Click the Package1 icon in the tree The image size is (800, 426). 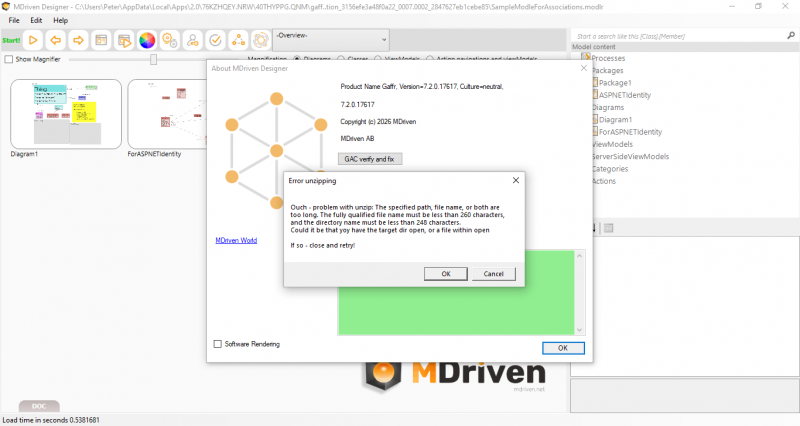(x=595, y=82)
